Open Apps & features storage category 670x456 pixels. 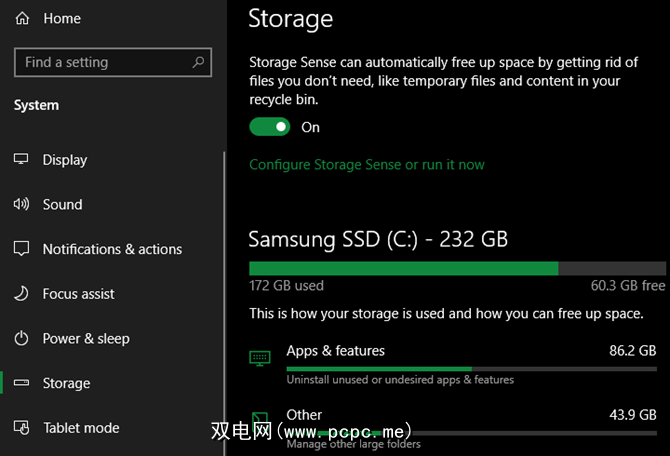pyautogui.click(x=335, y=351)
